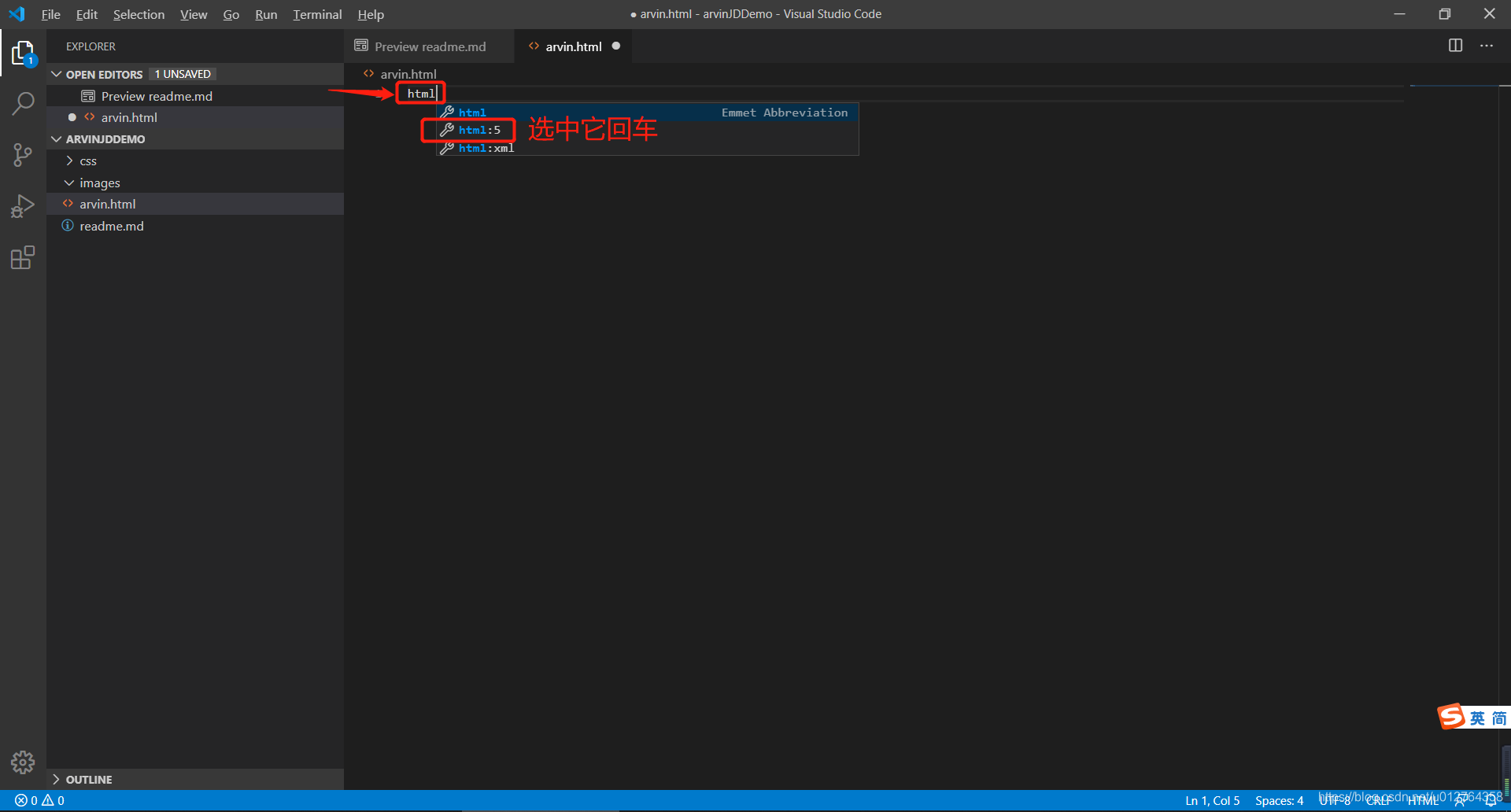Image resolution: width=1511 pixels, height=812 pixels.
Task: Collapse the ARVINJDDEMO folder section
Action: (56, 138)
